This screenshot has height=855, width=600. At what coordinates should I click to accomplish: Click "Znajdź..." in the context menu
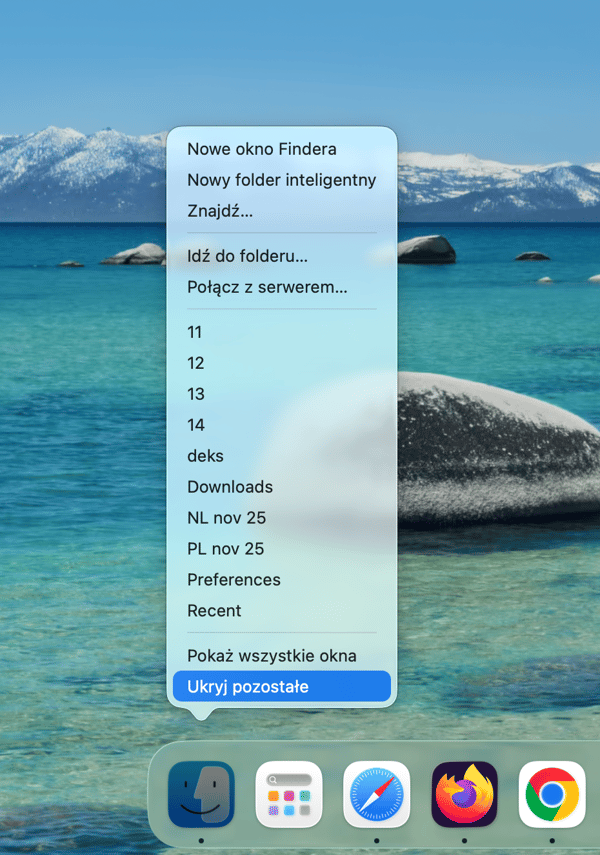(220, 211)
